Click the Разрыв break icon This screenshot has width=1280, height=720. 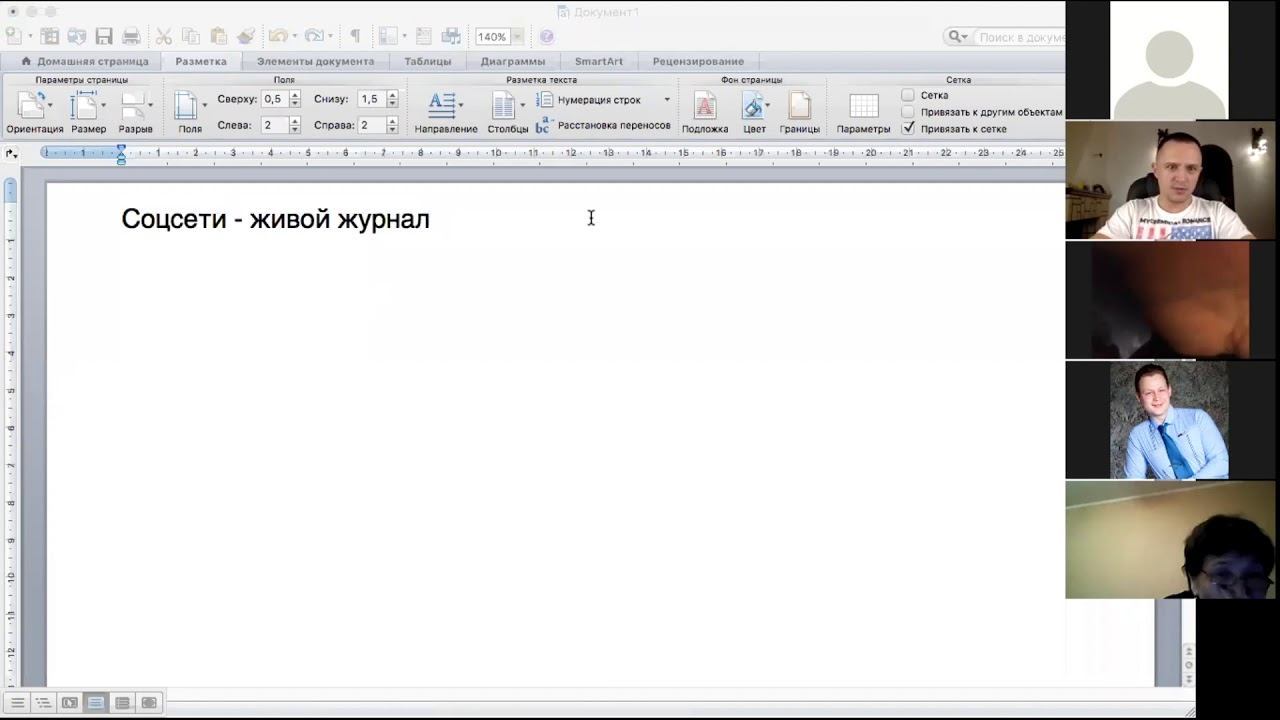pos(134,105)
